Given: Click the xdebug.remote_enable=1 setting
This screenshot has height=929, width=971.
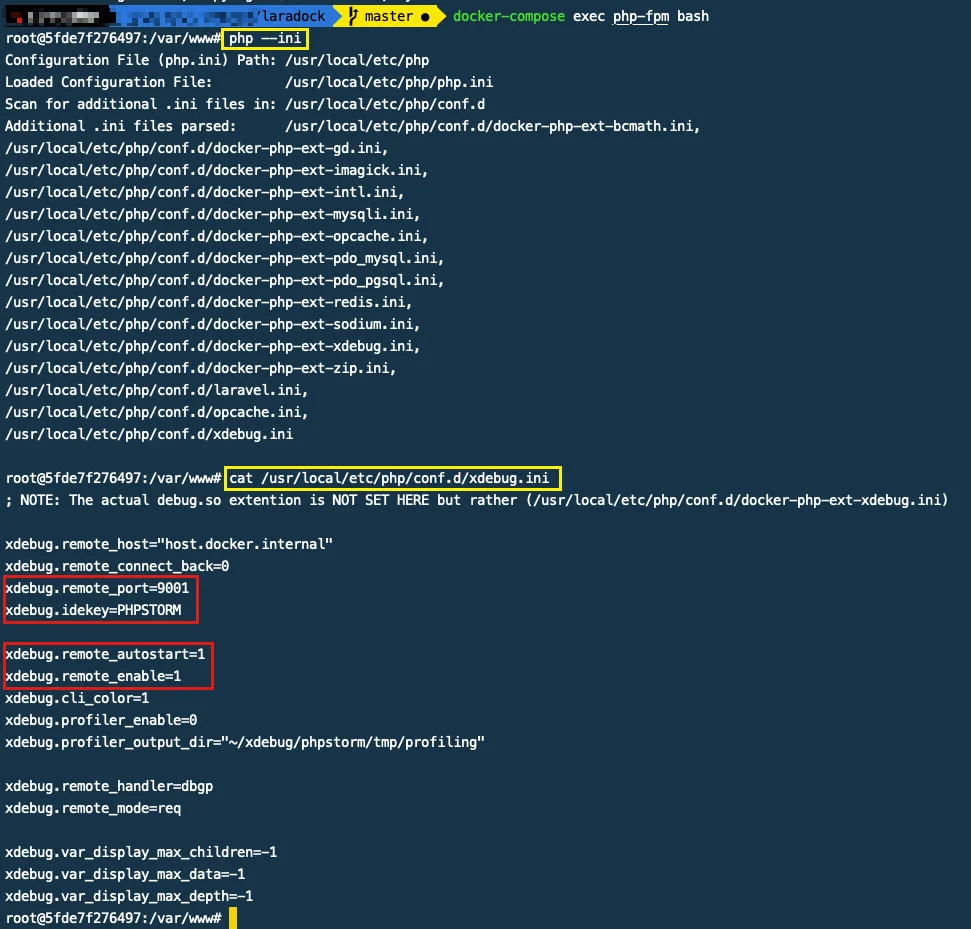Looking at the screenshot, I should [93, 676].
